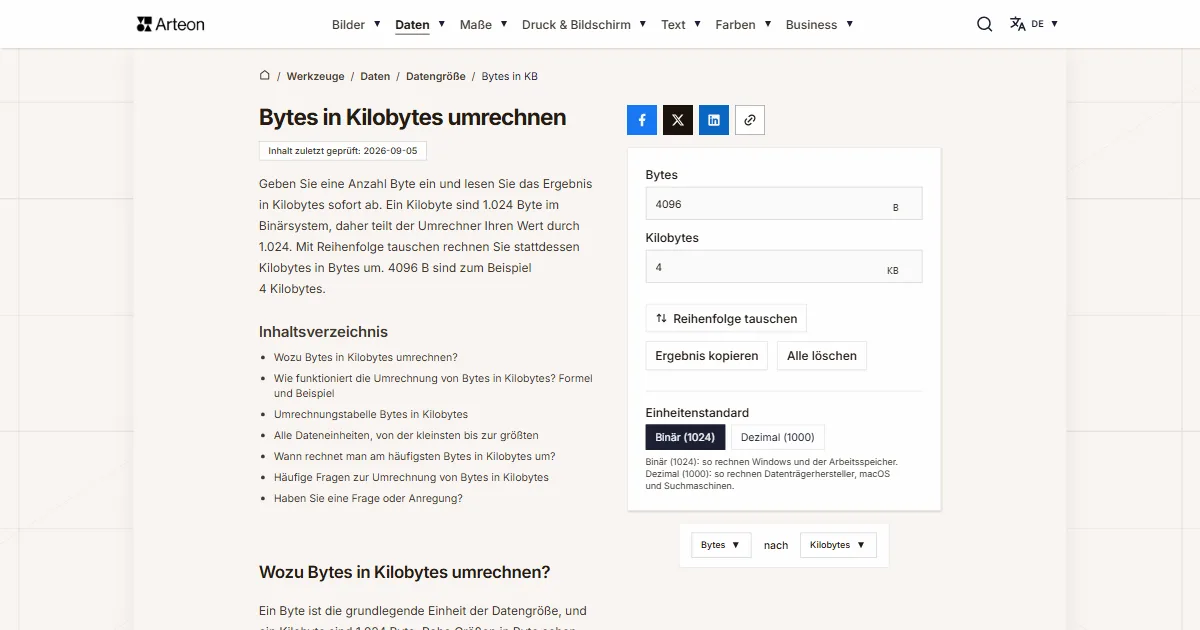Click Reihenfolge tauschen button
1200x630 pixels.
[x=726, y=319]
